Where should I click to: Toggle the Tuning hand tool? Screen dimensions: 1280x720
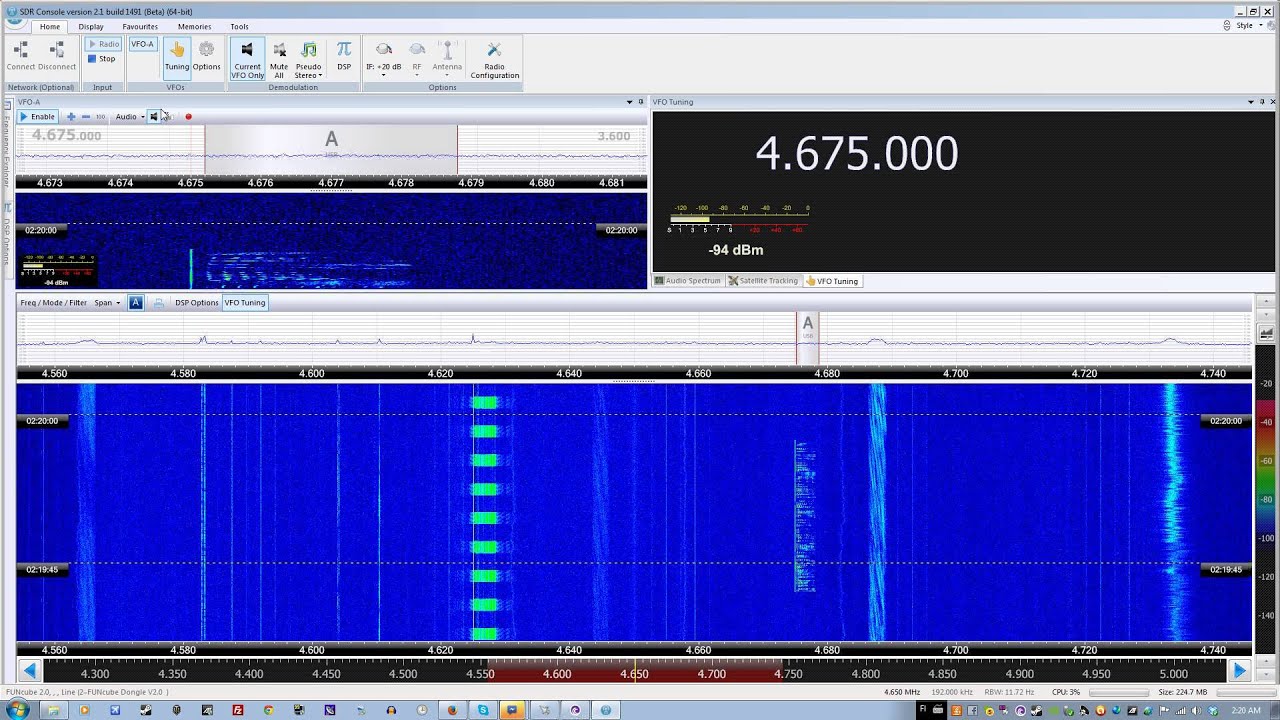(x=177, y=56)
